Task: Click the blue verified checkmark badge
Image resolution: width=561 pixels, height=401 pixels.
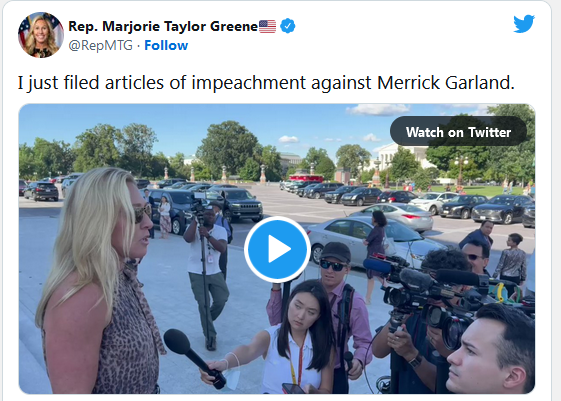Action: coord(288,26)
